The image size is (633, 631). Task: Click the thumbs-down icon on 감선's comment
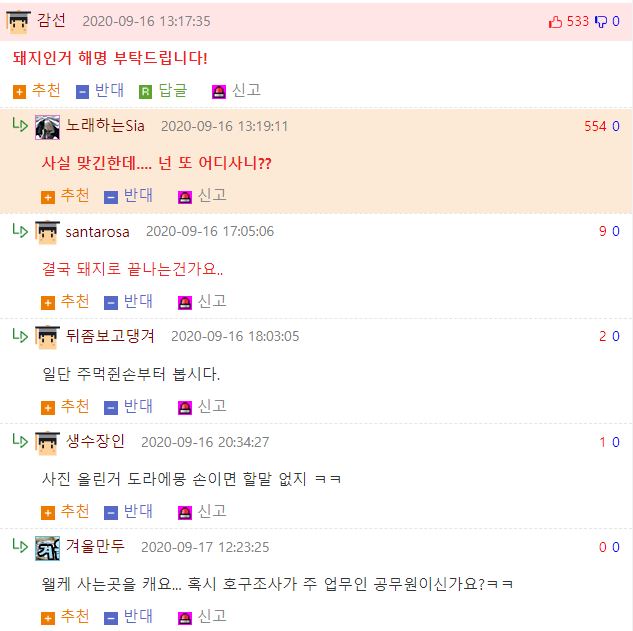[601, 21]
